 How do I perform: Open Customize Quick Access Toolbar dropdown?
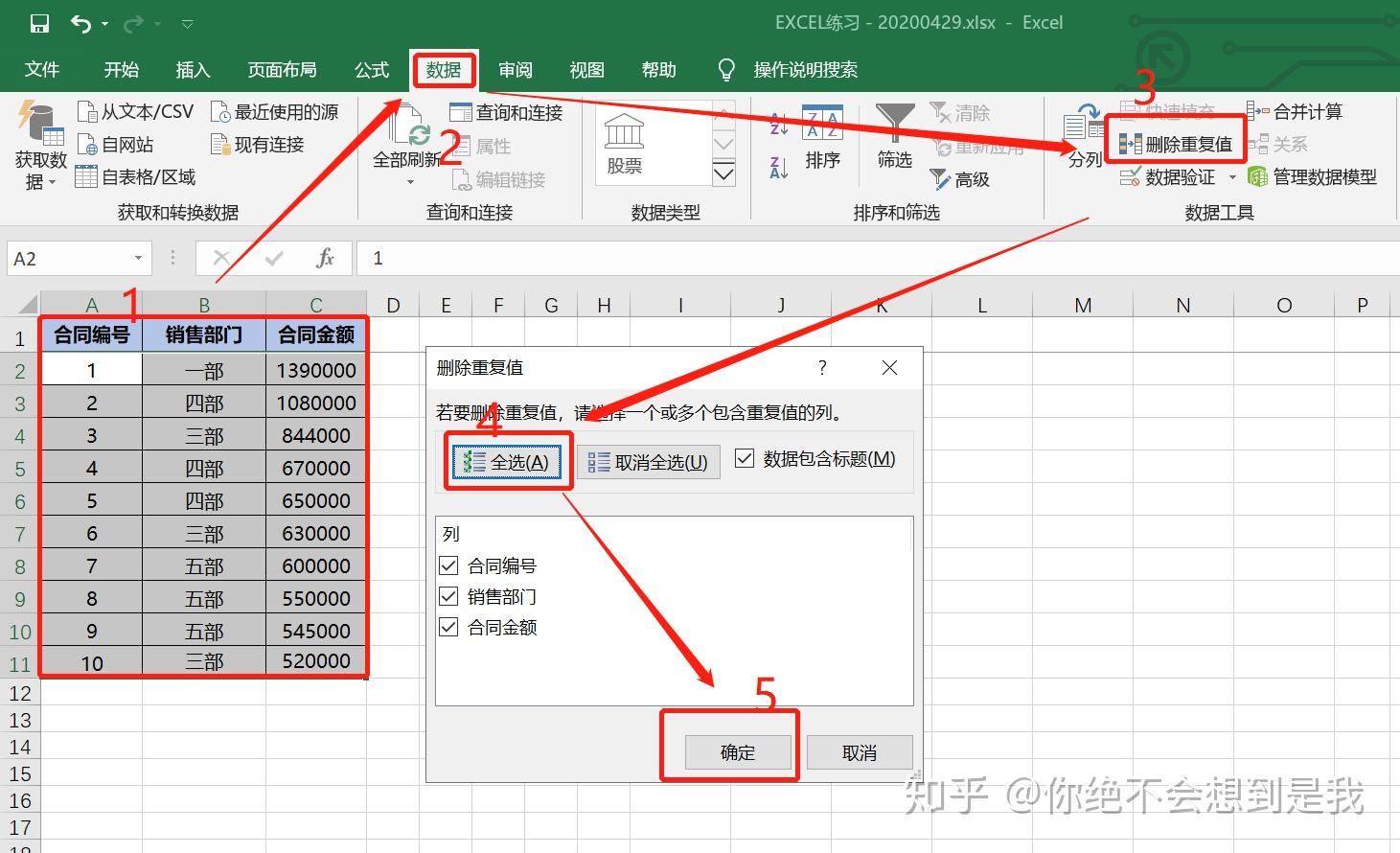pos(188,25)
